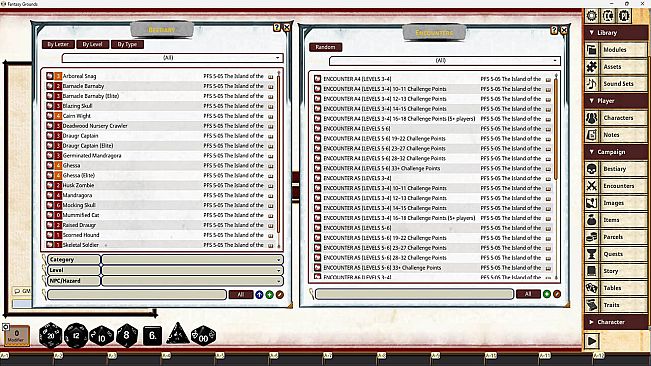Close the Bestiary window

[x=286, y=27]
